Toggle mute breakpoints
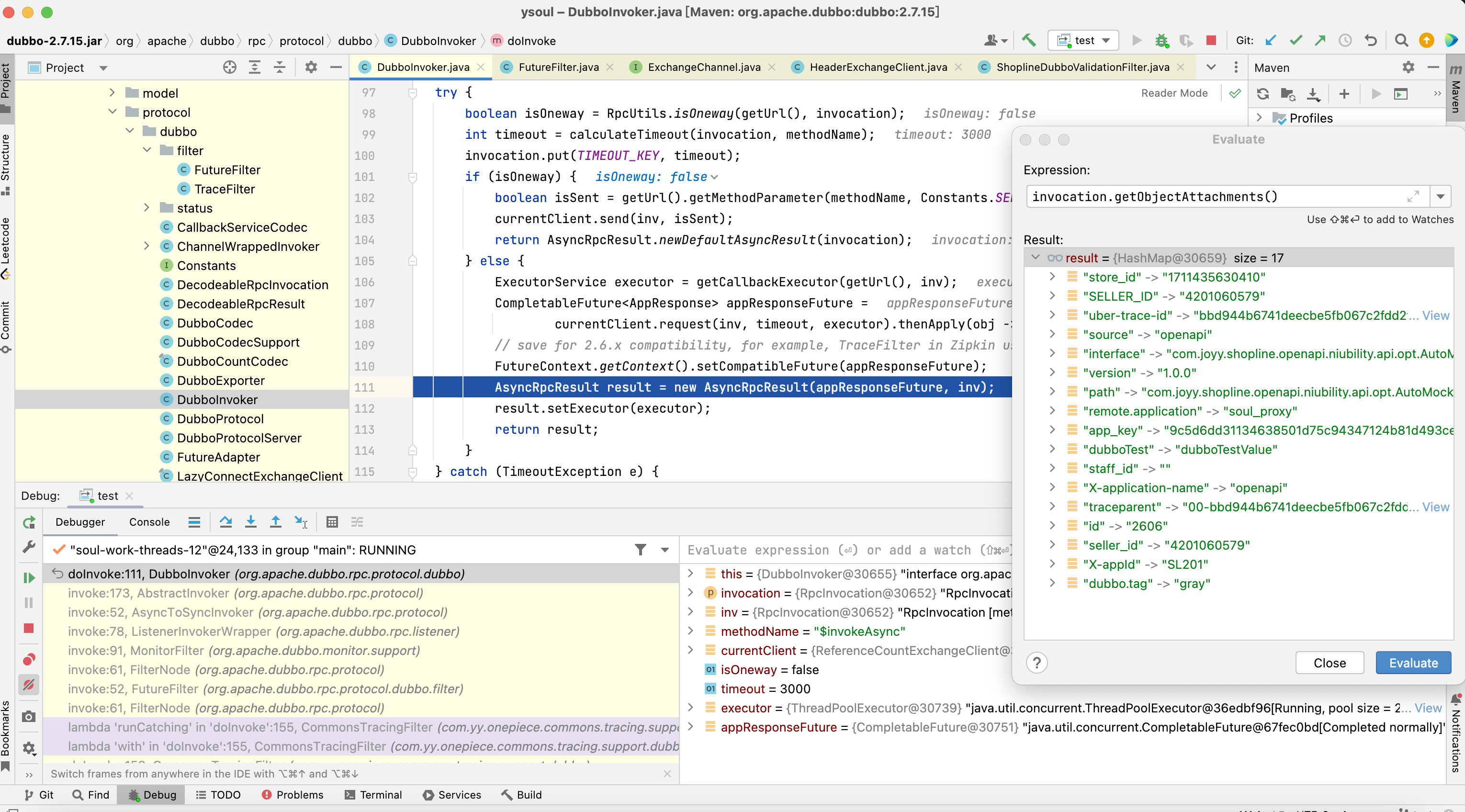 (28, 685)
